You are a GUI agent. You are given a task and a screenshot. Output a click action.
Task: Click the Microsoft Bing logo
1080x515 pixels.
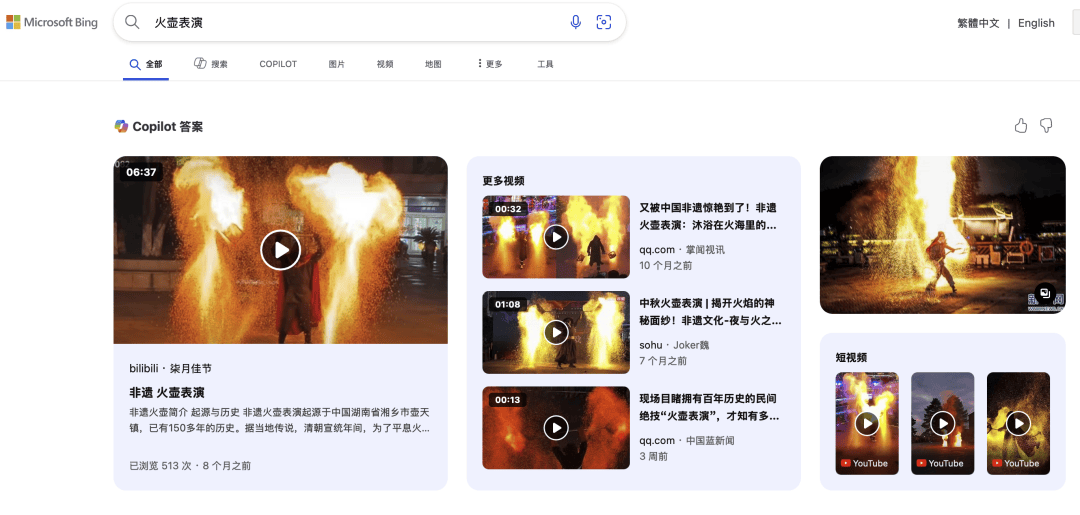click(52, 22)
